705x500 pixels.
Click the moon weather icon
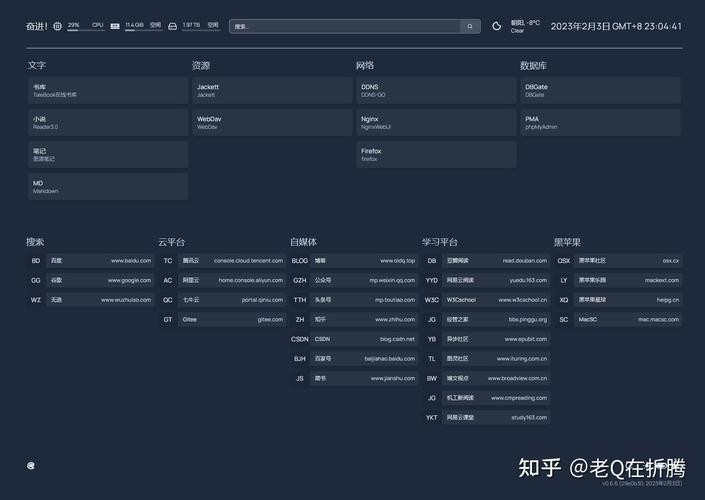pyautogui.click(x=496, y=26)
